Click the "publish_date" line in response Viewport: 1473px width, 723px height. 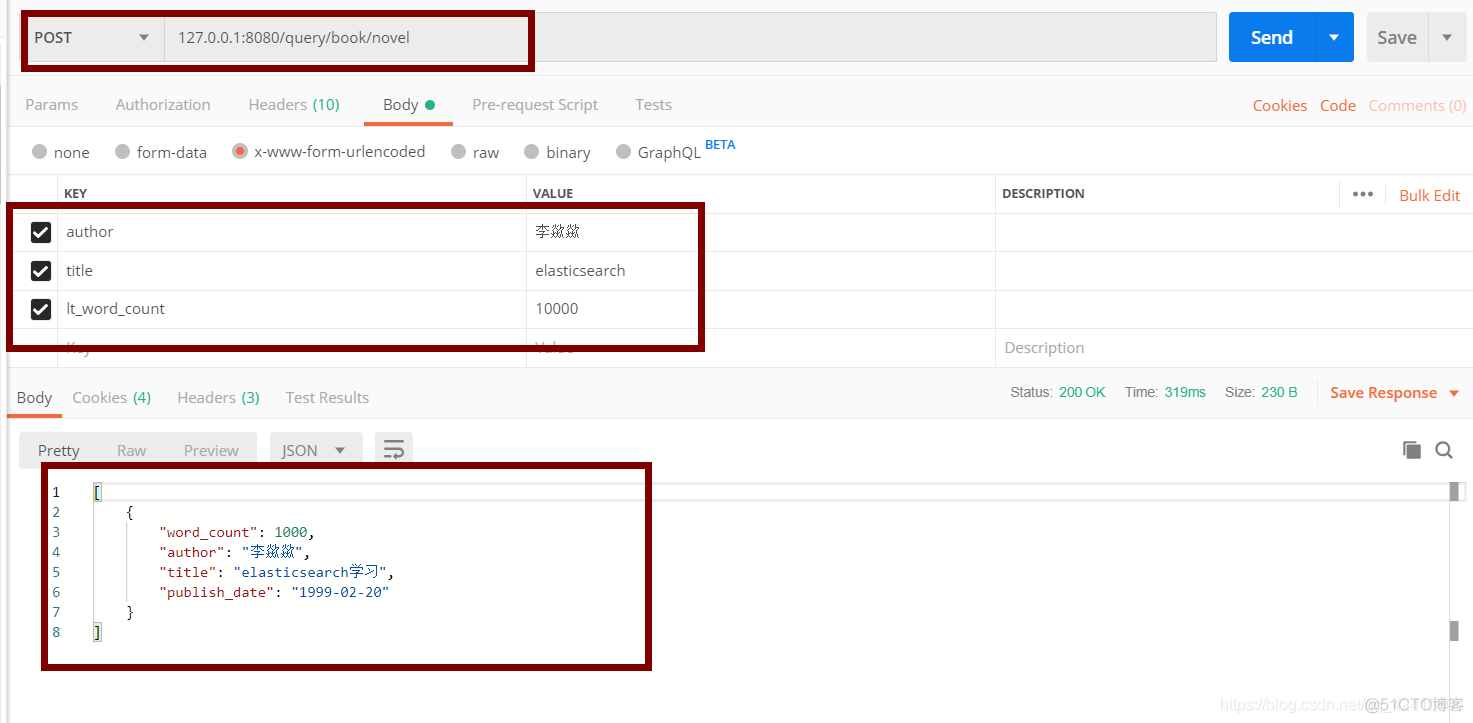tap(274, 592)
